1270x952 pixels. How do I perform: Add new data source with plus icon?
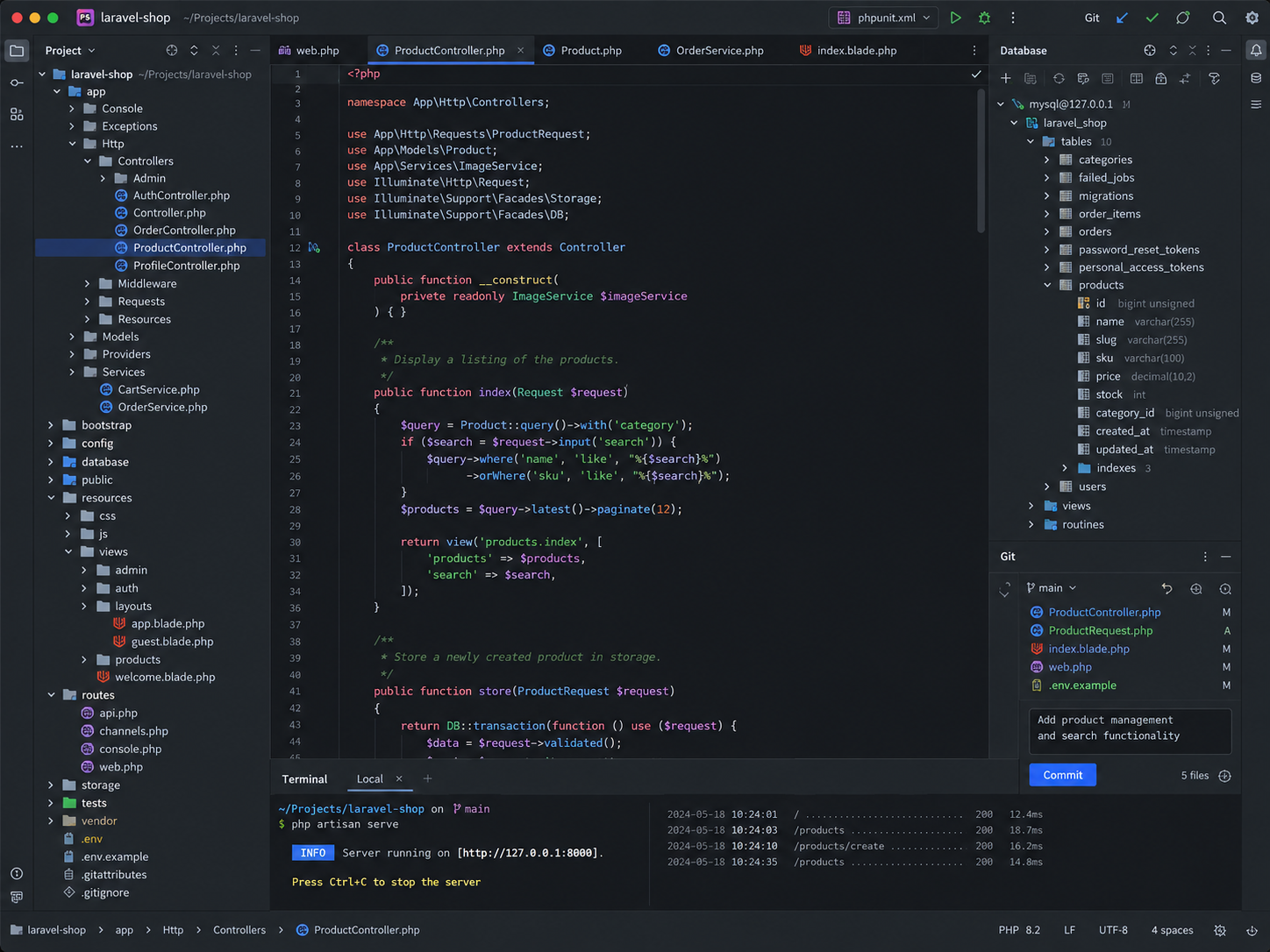pos(1006,78)
